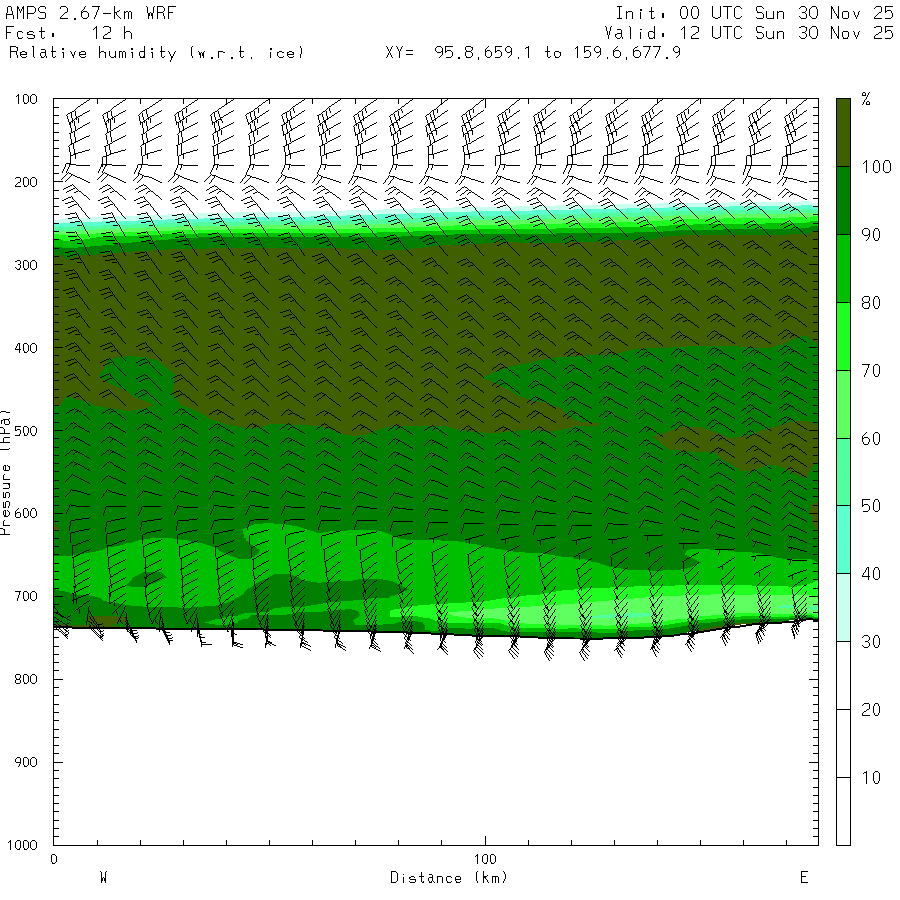Click the '0' distance axis label
Screen dimensions: 900x900
click(54, 859)
